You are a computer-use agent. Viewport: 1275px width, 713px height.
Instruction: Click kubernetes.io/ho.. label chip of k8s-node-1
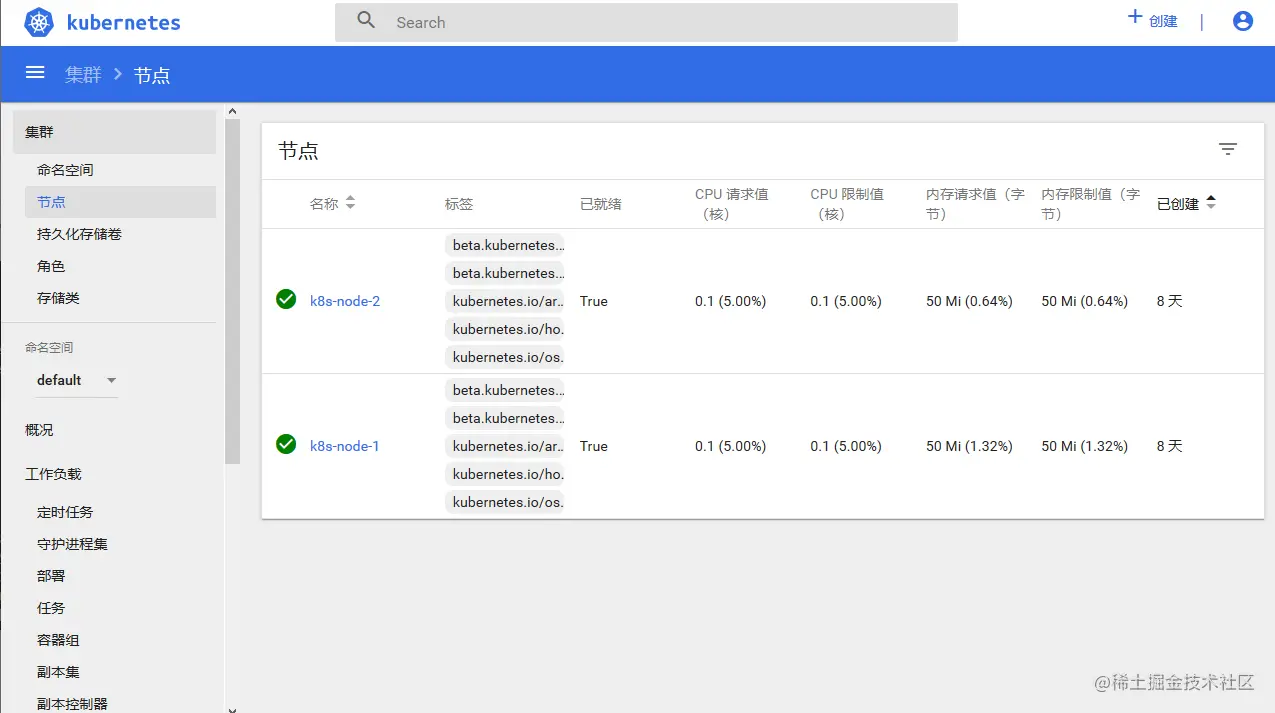506,474
